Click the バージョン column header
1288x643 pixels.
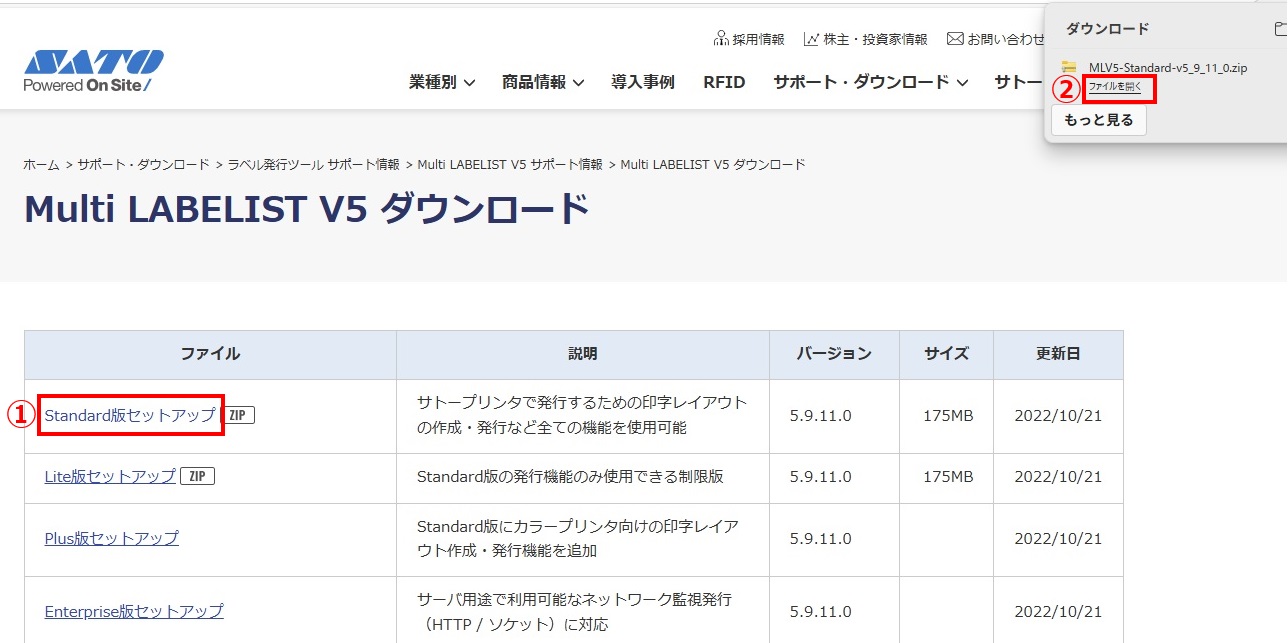pos(834,354)
